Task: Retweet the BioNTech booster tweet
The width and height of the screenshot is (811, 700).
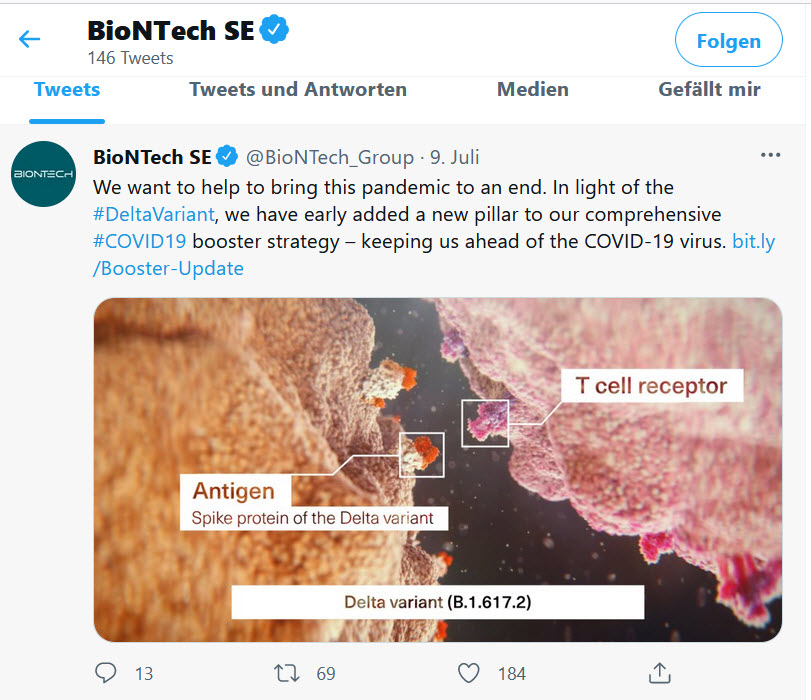Action: (287, 672)
